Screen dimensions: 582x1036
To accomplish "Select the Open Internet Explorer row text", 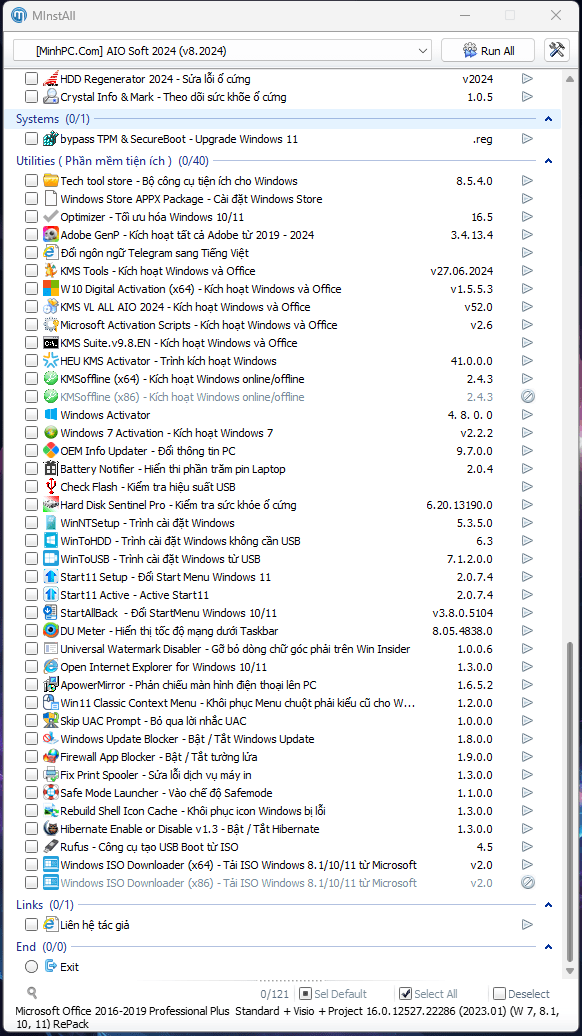I will (164, 667).
